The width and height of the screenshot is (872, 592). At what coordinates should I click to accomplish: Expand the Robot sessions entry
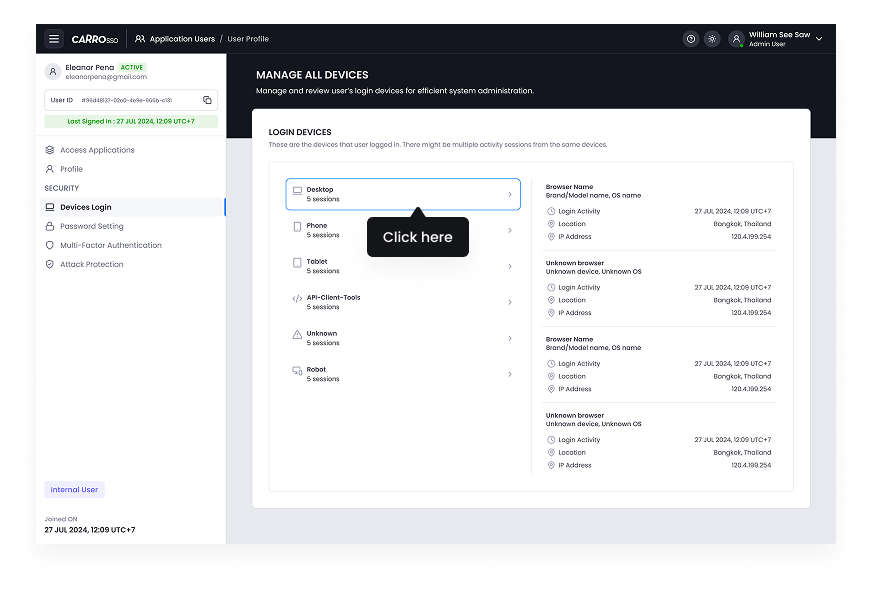(x=403, y=374)
